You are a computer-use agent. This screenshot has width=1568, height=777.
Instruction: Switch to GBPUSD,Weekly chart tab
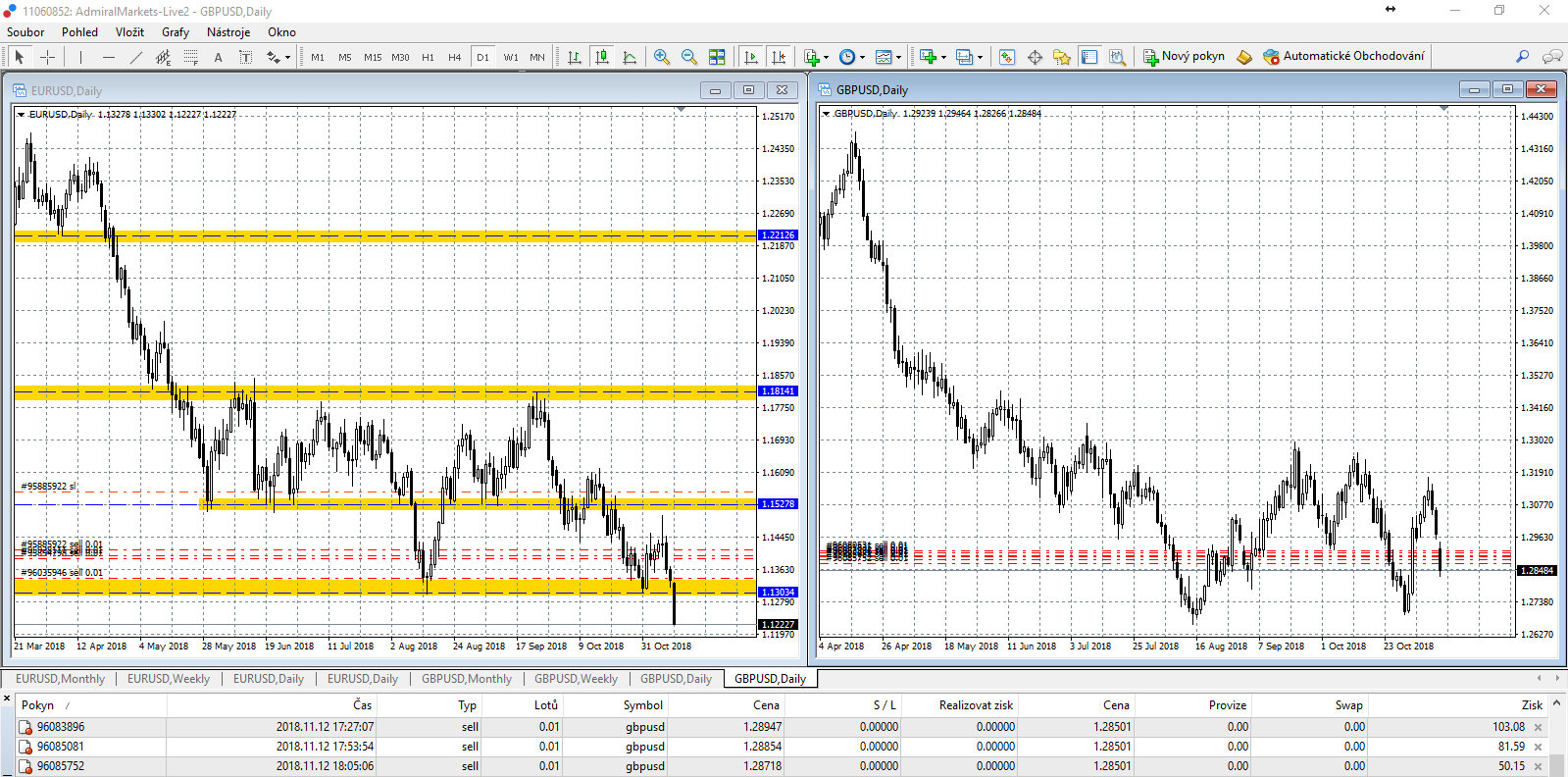coord(576,679)
